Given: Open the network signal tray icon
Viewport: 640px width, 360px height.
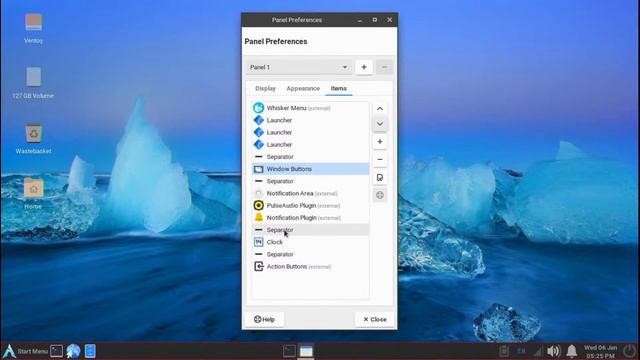Looking at the screenshot, I should 538,351.
